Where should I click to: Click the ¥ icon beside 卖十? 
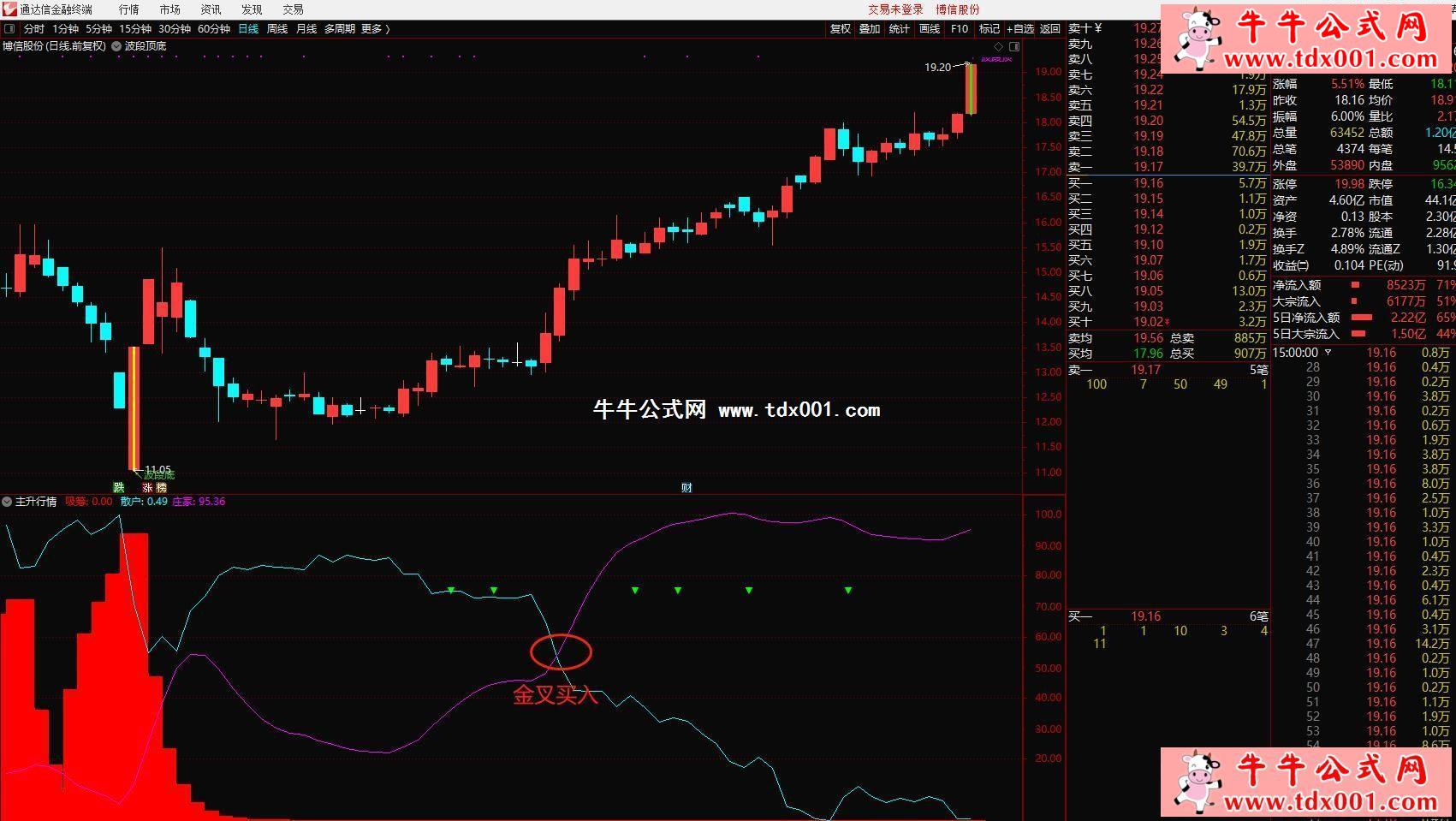click(1099, 28)
